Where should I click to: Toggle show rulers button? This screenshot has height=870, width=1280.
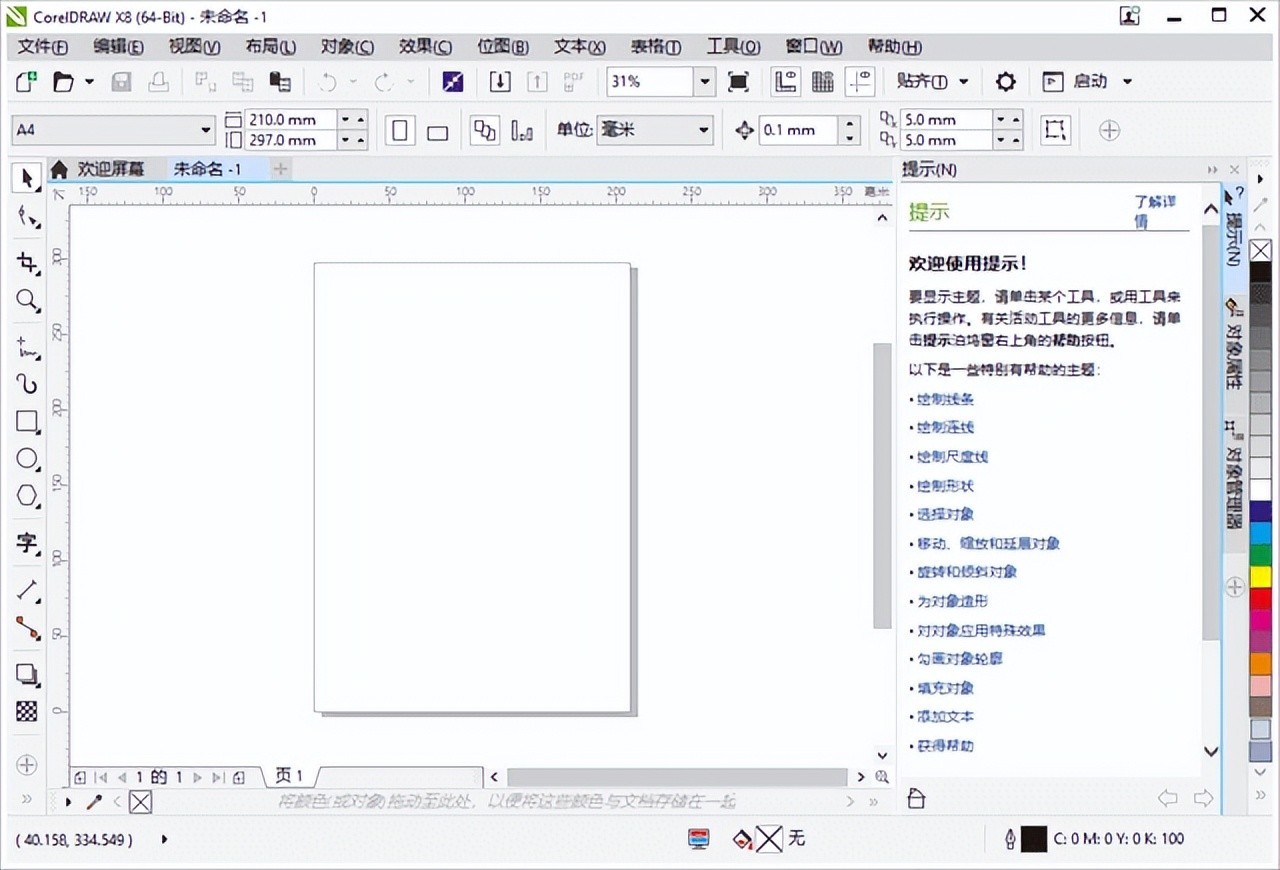[x=786, y=82]
